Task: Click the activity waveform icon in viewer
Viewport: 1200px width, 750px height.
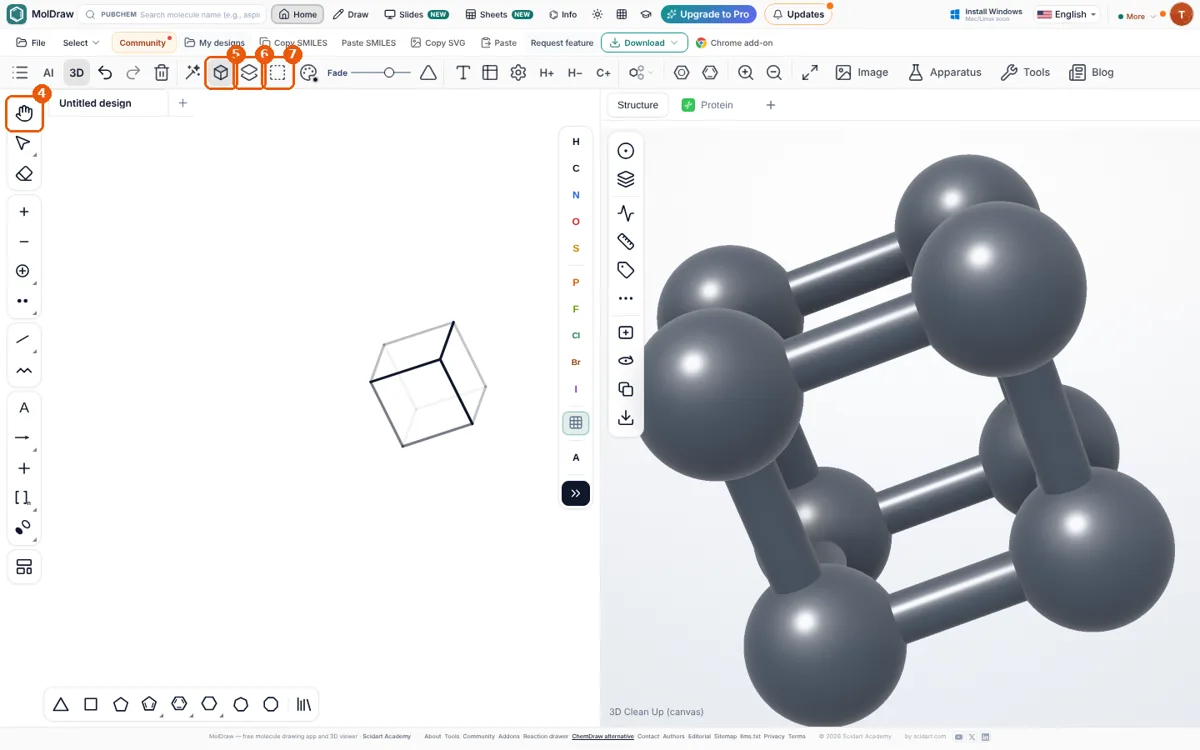Action: pyautogui.click(x=626, y=213)
